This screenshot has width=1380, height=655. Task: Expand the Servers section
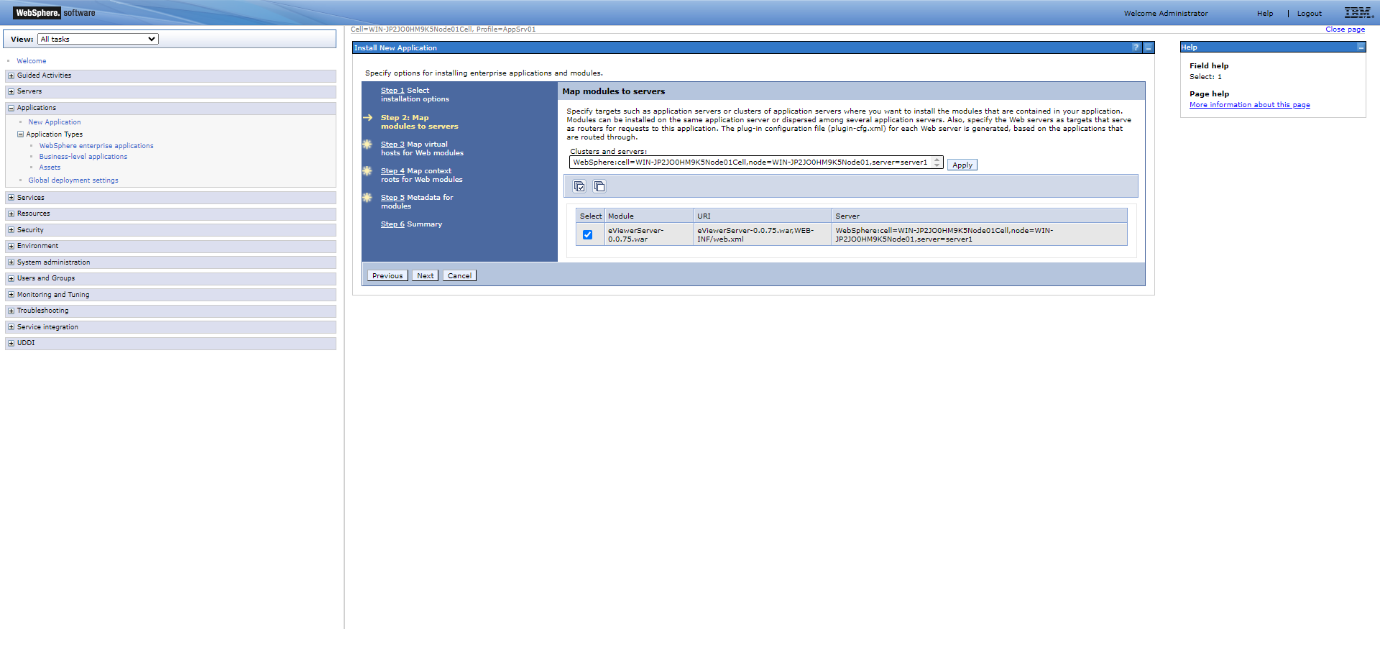point(9,91)
